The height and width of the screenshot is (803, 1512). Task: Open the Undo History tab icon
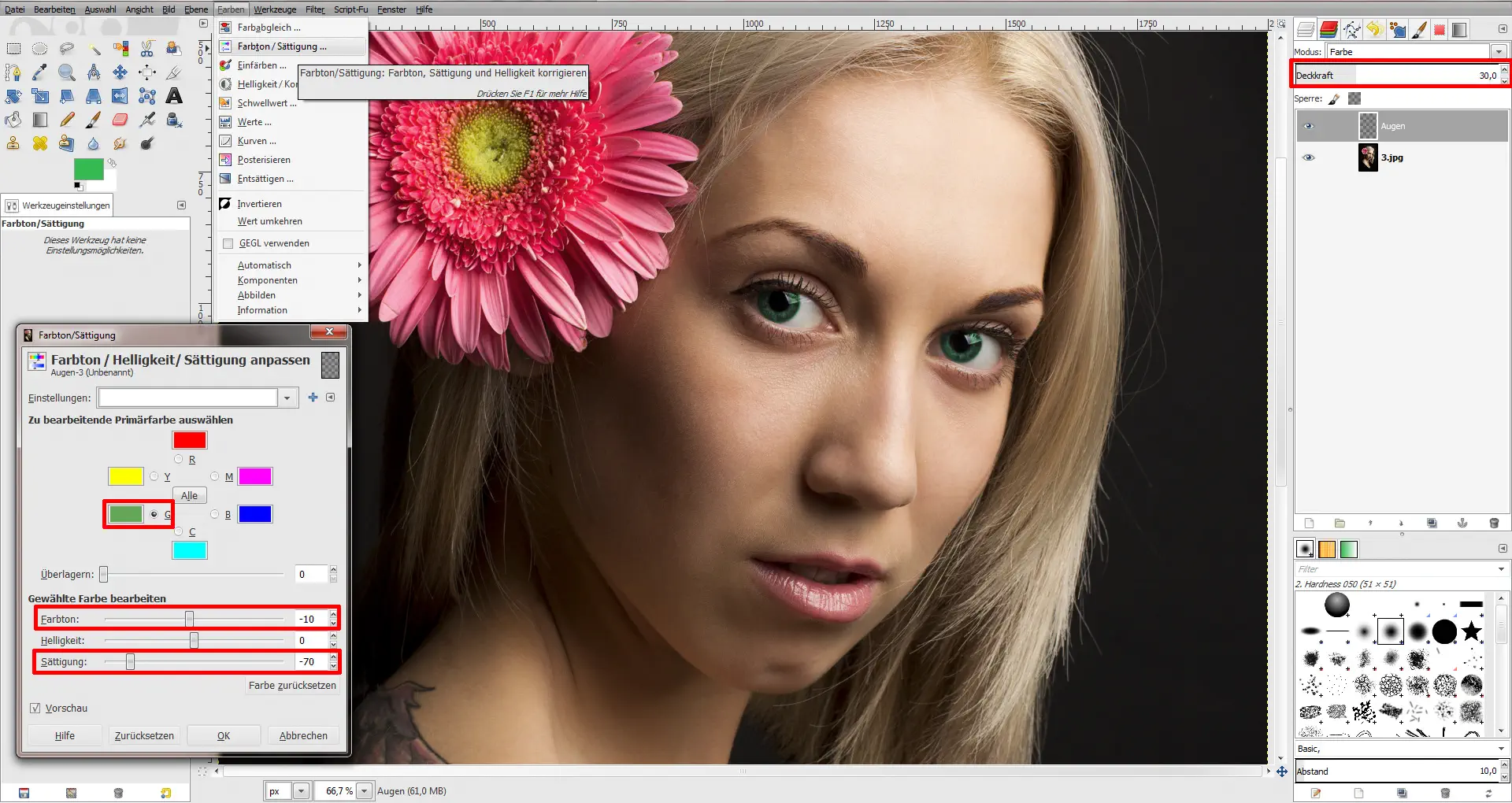(x=1374, y=30)
